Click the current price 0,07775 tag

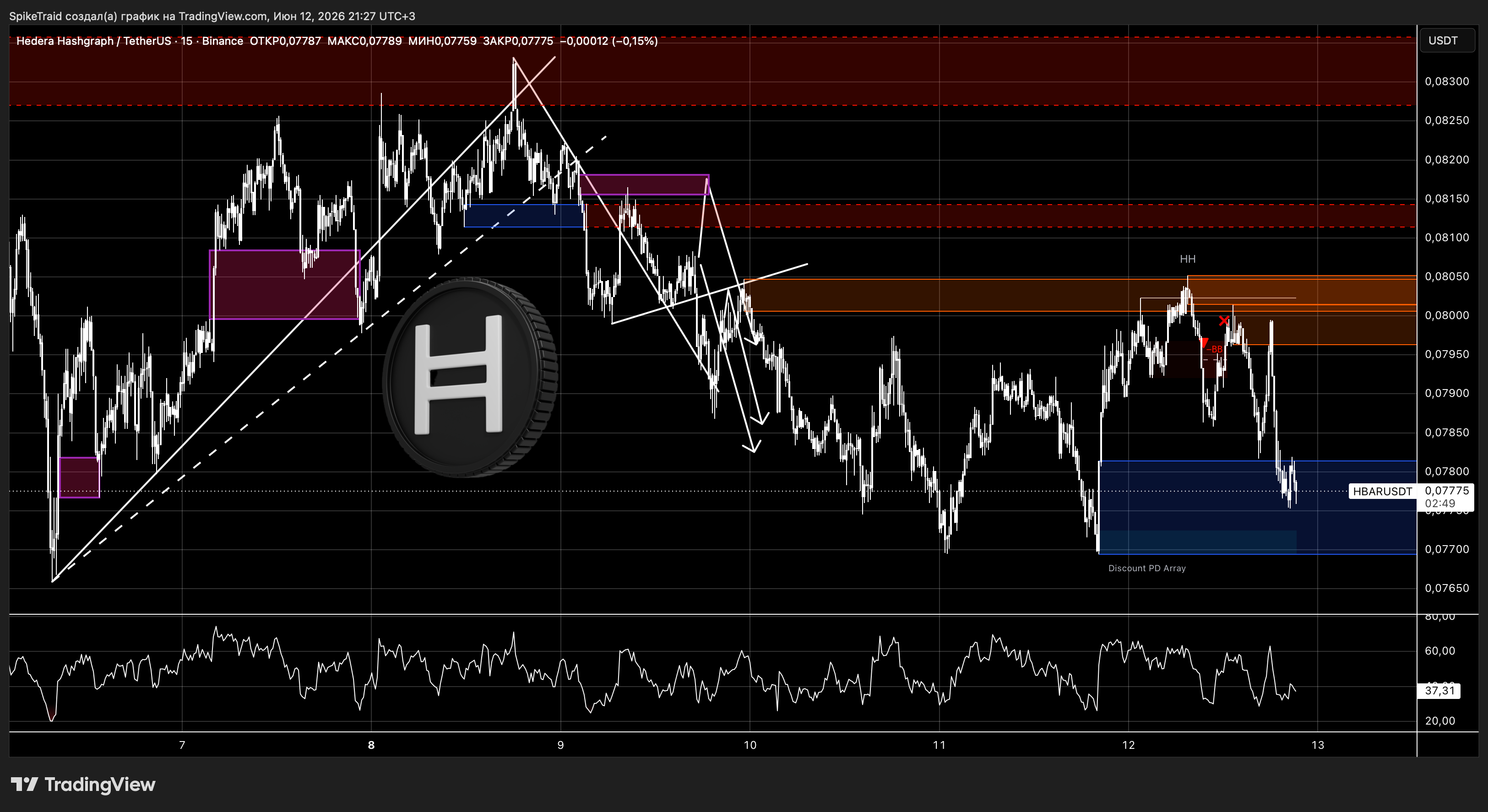(1446, 490)
